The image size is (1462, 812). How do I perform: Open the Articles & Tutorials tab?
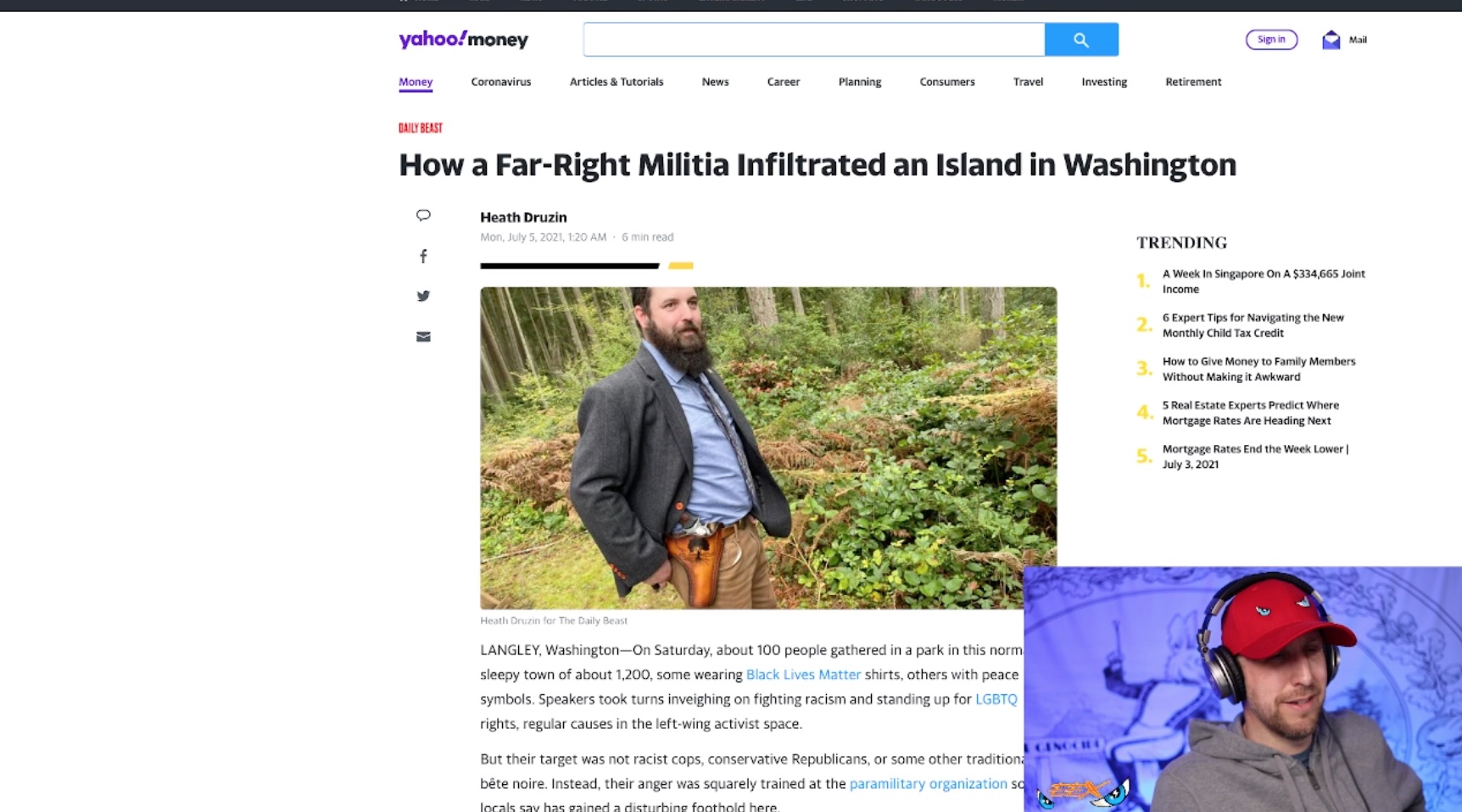click(x=617, y=81)
